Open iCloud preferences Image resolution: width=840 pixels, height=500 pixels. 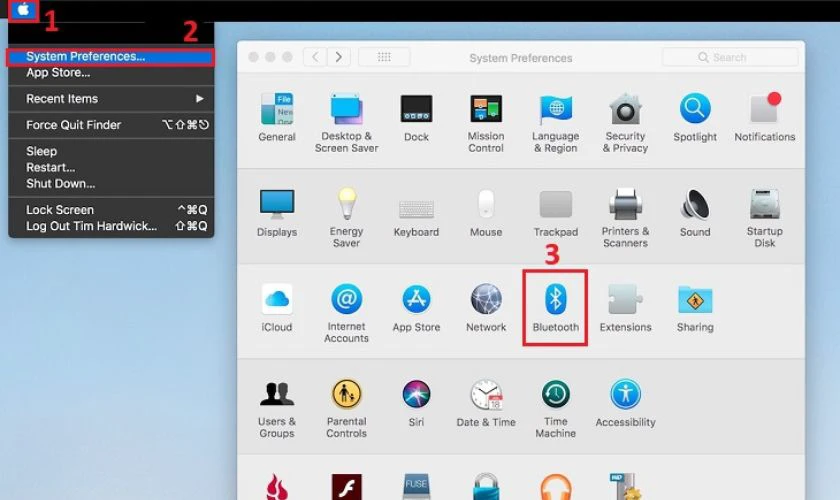tap(276, 308)
